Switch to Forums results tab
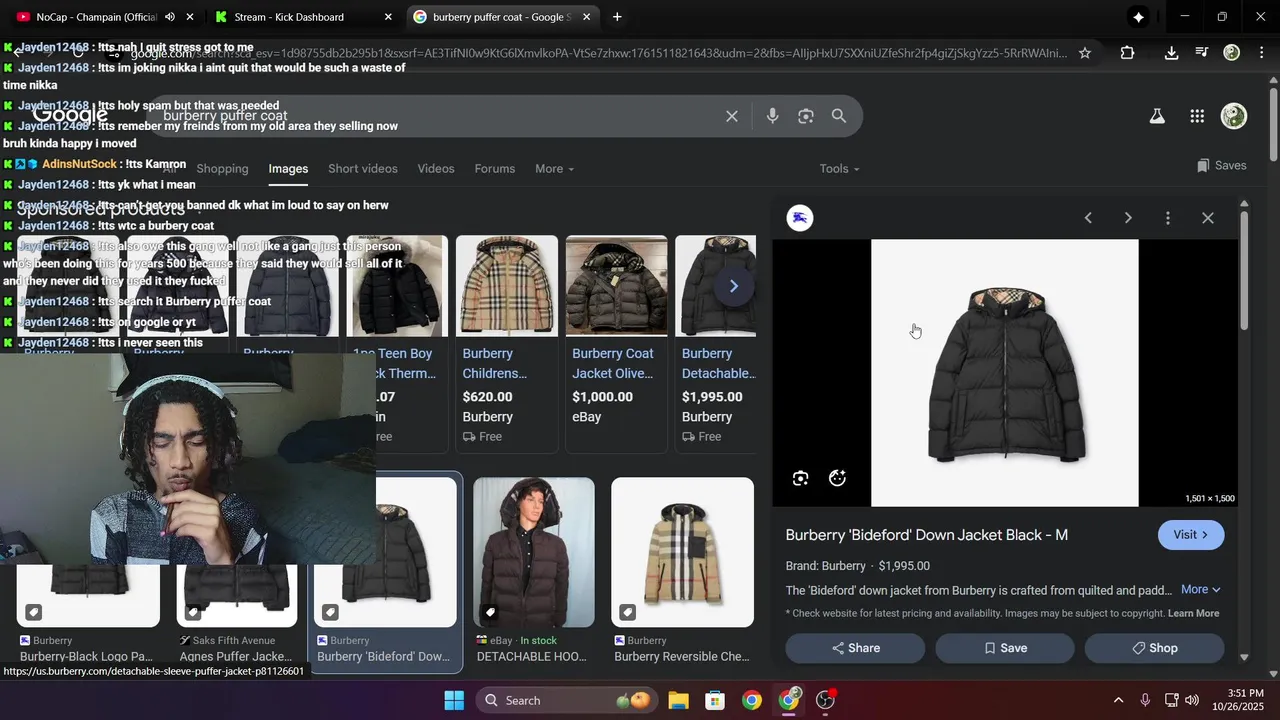The height and width of the screenshot is (720, 1280). (495, 169)
